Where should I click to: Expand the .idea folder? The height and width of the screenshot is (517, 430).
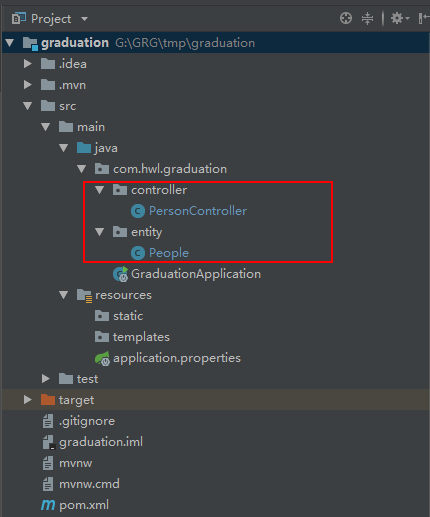click(28, 64)
